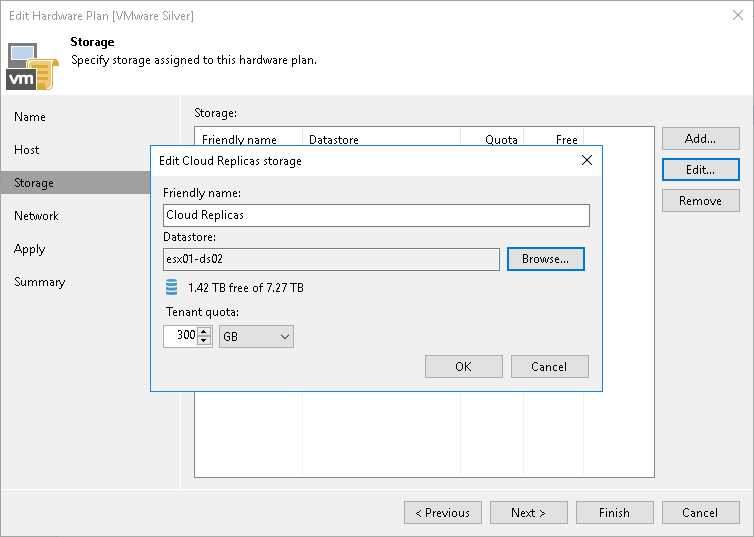Go to the Summary wizard step
The image size is (754, 537).
tap(39, 282)
